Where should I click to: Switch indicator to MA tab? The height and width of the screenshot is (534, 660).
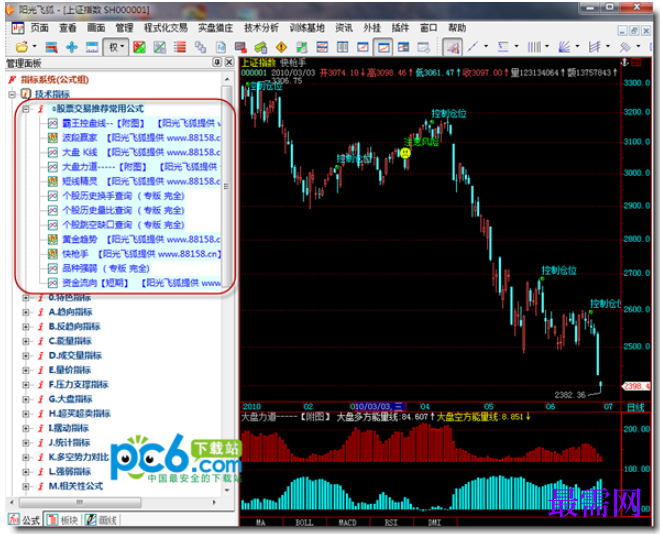tap(261, 523)
